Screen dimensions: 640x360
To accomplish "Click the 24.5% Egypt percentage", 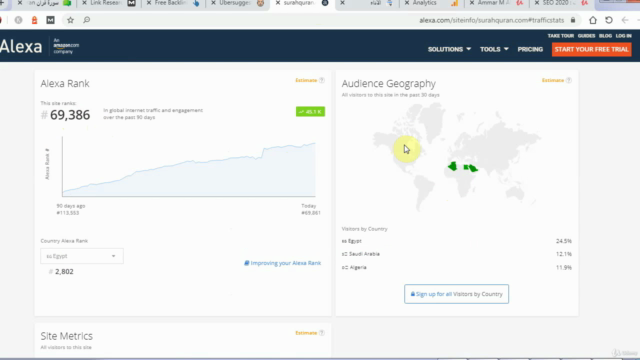I will click(564, 241).
